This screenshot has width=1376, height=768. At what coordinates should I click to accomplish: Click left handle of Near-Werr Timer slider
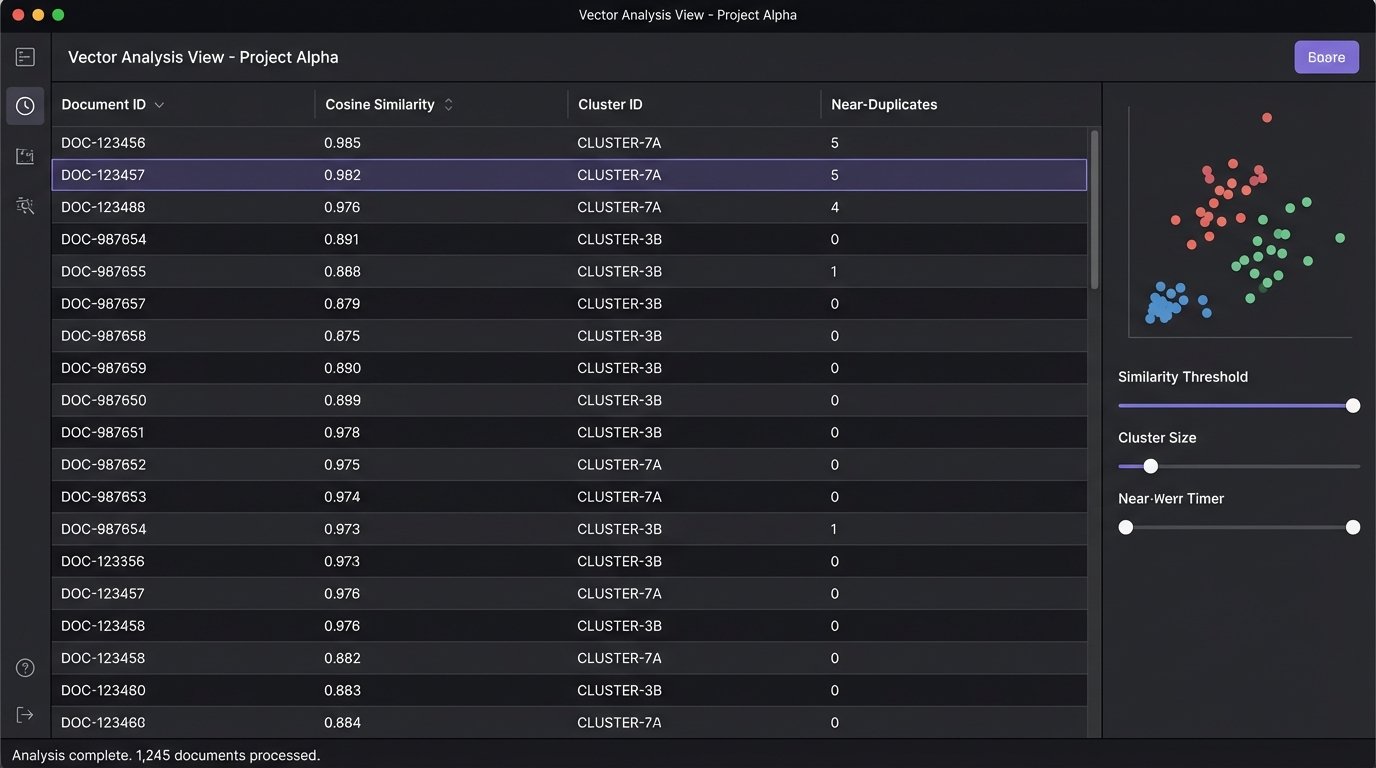coord(1126,527)
